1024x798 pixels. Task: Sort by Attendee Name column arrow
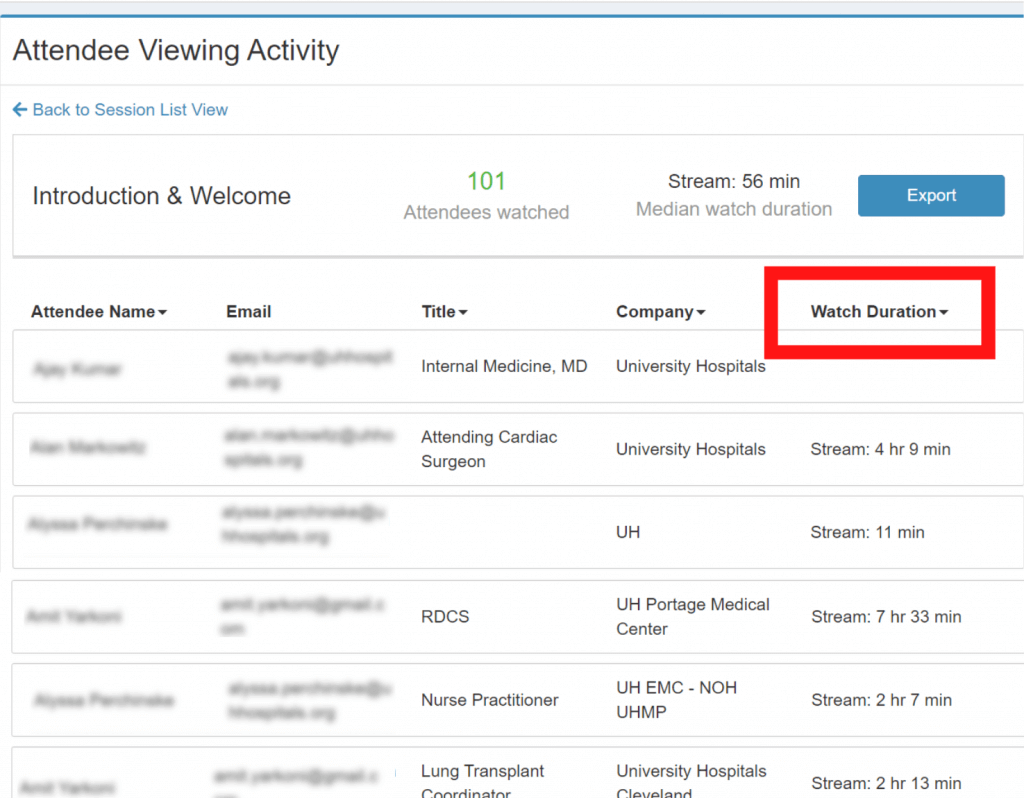click(x=162, y=313)
